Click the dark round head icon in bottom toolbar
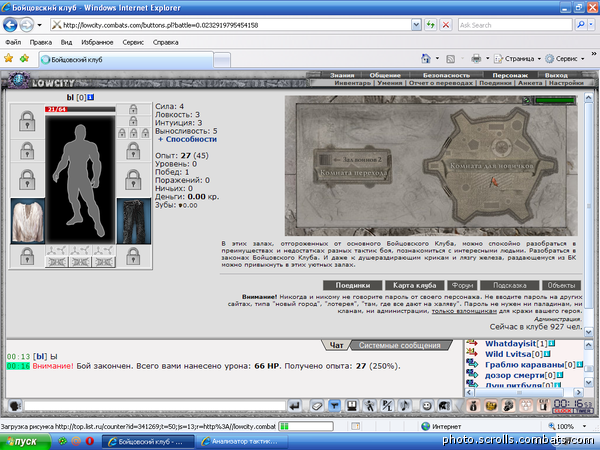 pos(509,406)
